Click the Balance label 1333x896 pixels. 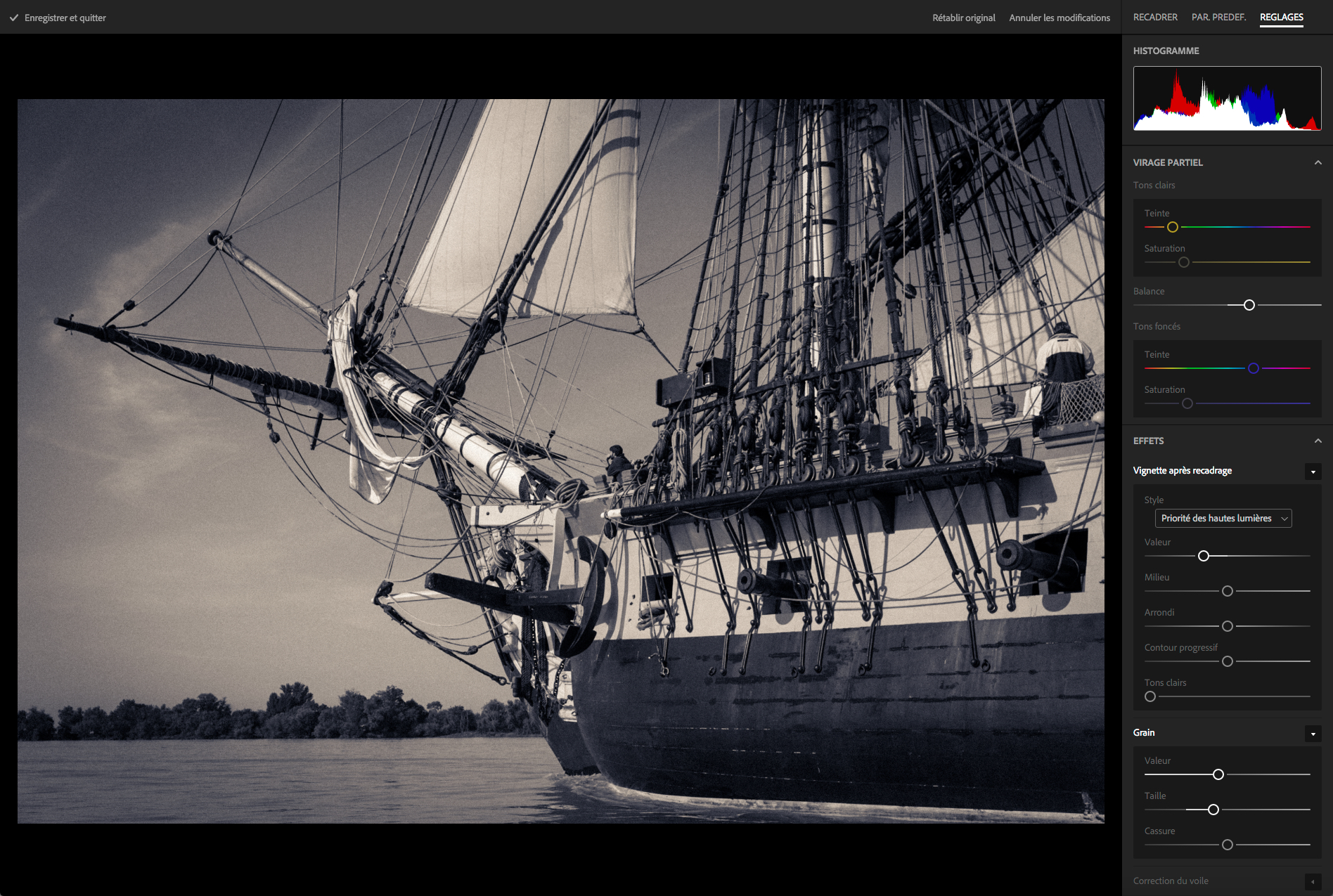[x=1149, y=291]
